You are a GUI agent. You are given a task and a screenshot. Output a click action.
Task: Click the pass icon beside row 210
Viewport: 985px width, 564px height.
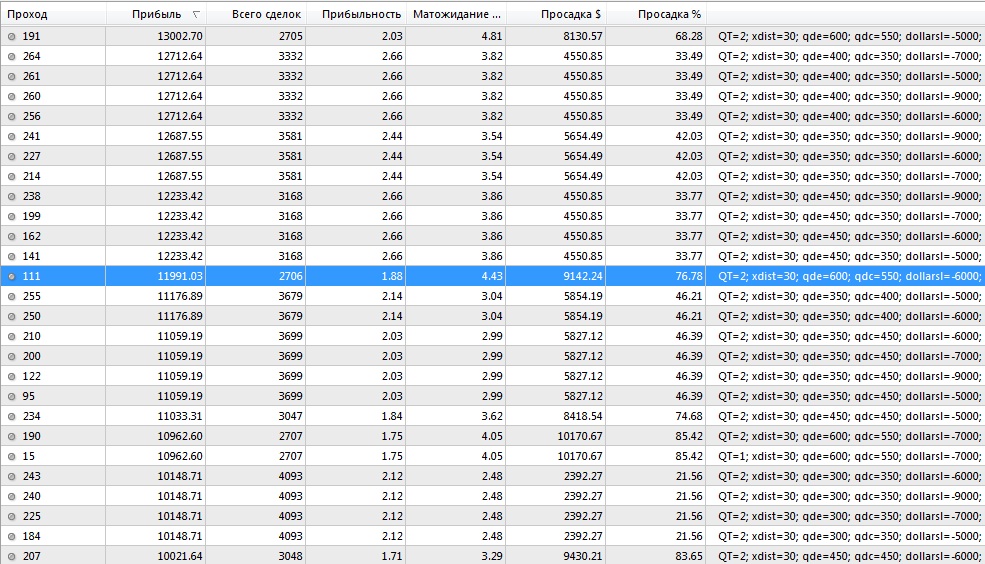pos(11,337)
